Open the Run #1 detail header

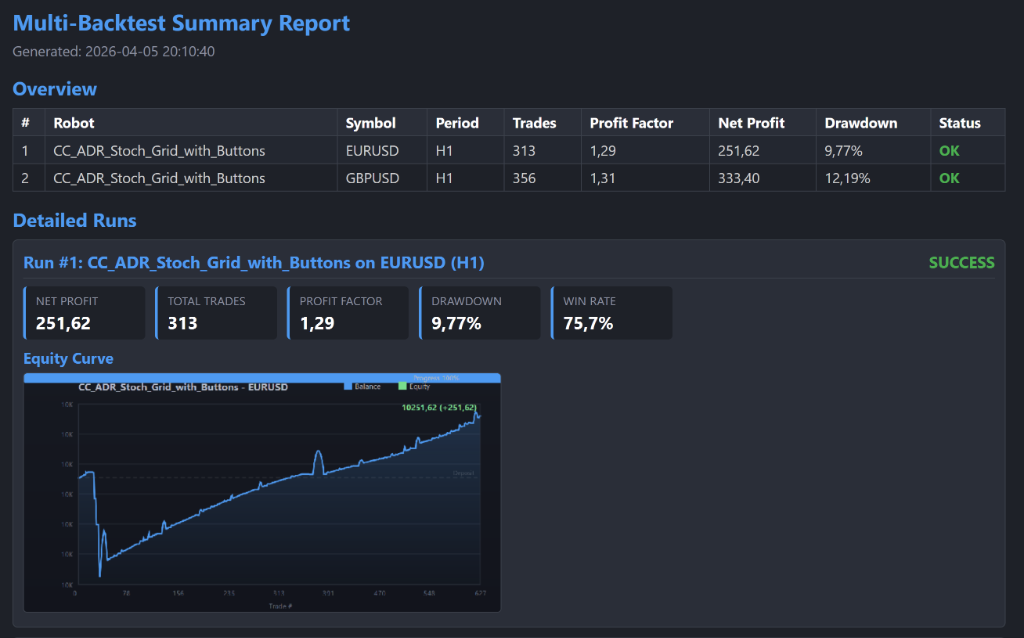[251, 262]
